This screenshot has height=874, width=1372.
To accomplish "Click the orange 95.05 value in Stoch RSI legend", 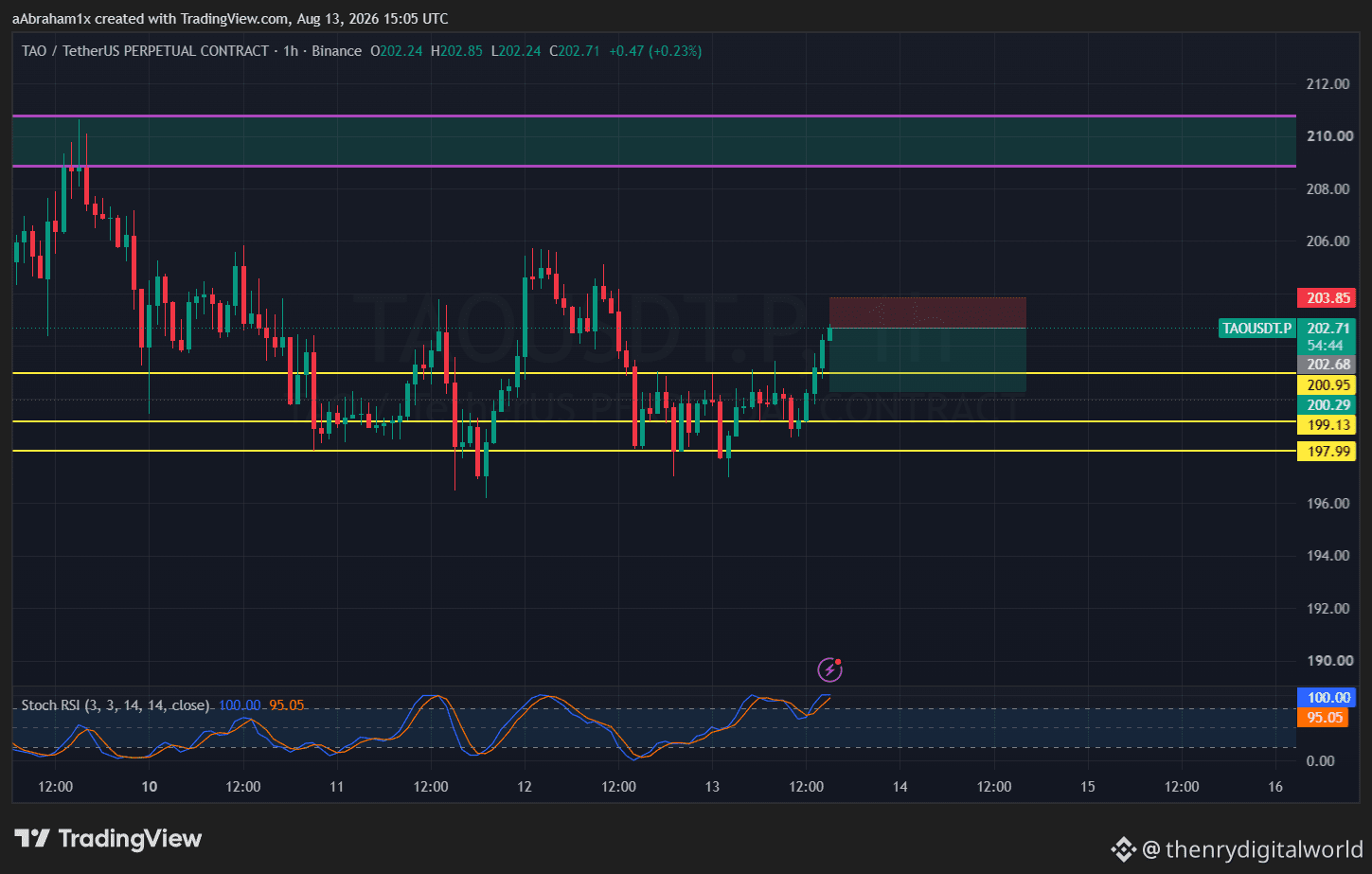I will (287, 705).
